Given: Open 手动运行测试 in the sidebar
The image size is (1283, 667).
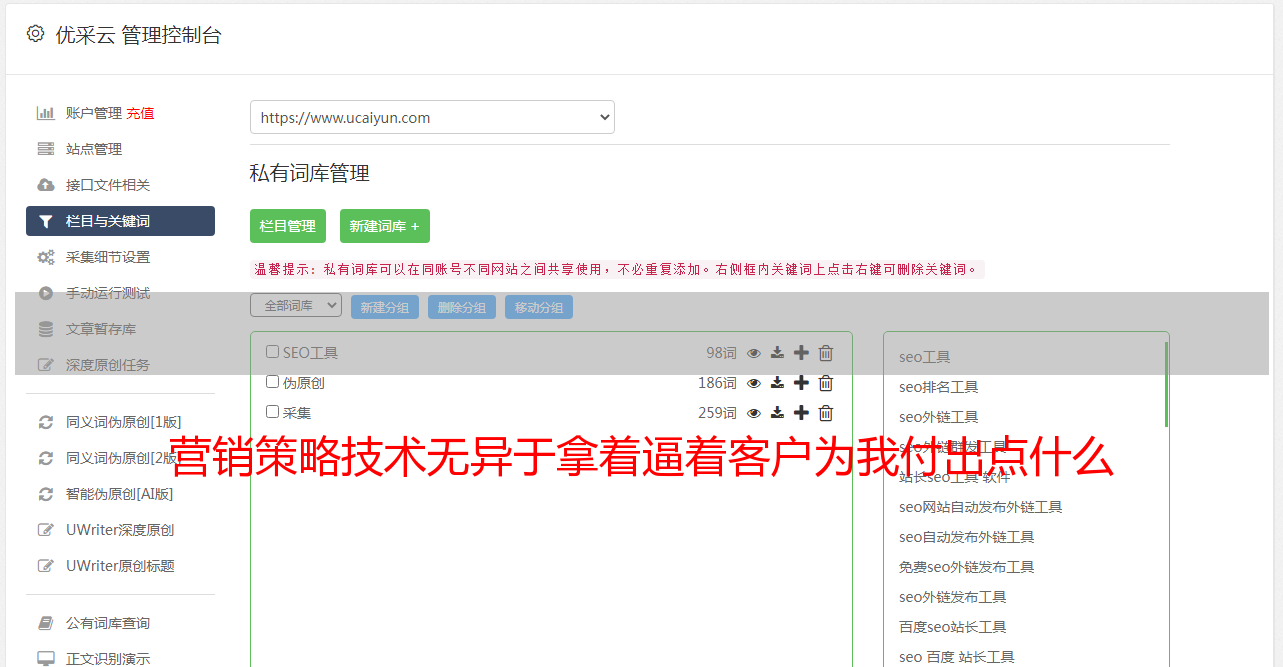Looking at the screenshot, I should click(108, 293).
